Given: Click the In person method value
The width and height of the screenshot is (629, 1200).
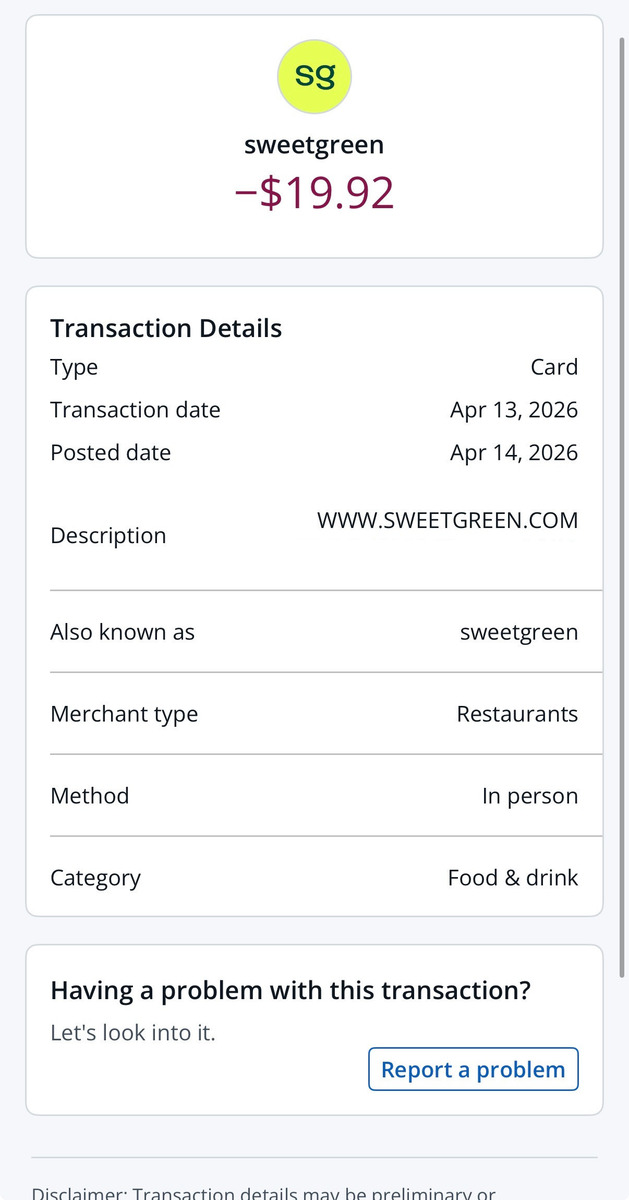Looking at the screenshot, I should tap(529, 796).
